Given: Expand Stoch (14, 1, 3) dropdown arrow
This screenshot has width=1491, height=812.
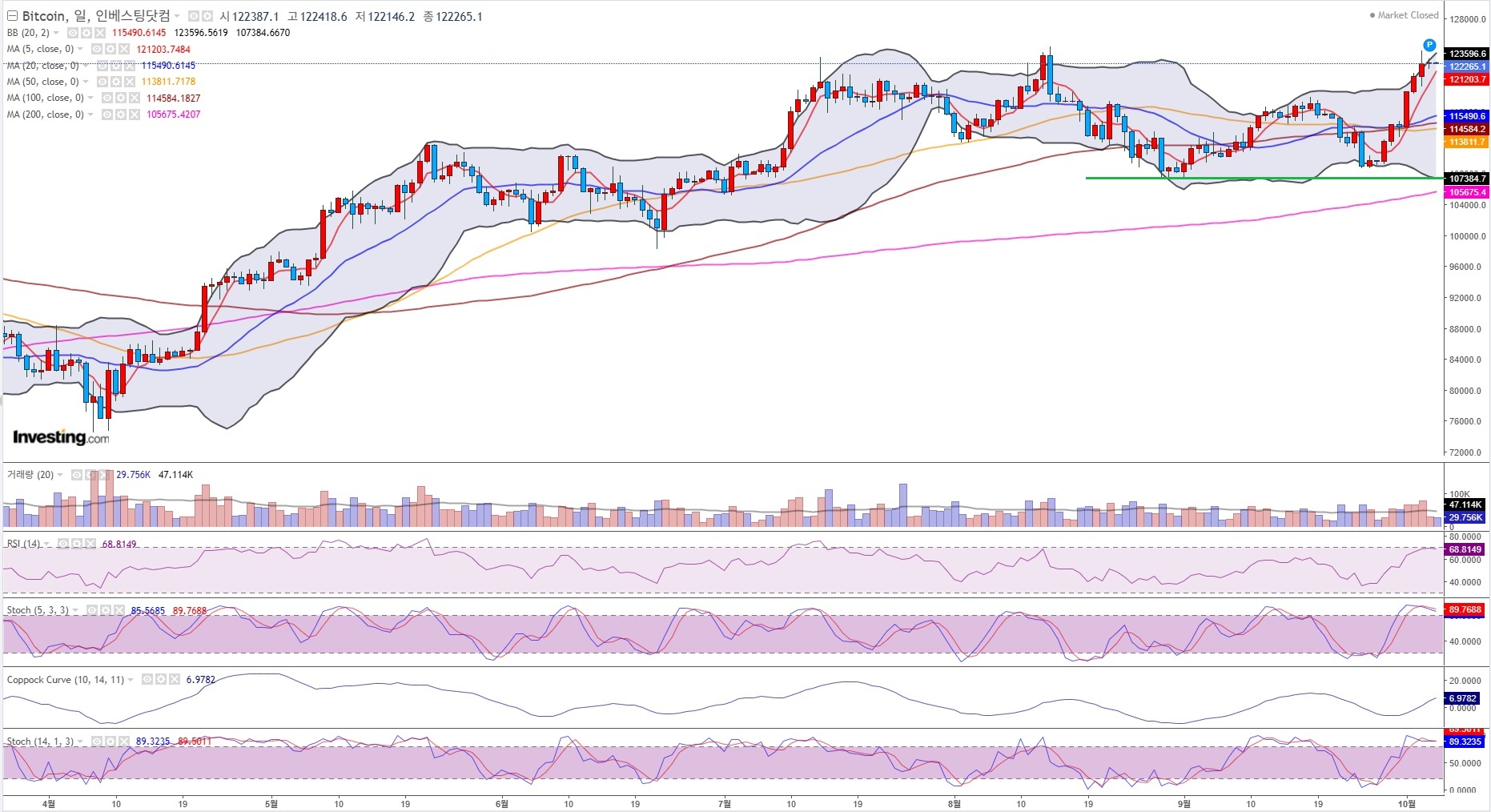Looking at the screenshot, I should pos(80,742).
